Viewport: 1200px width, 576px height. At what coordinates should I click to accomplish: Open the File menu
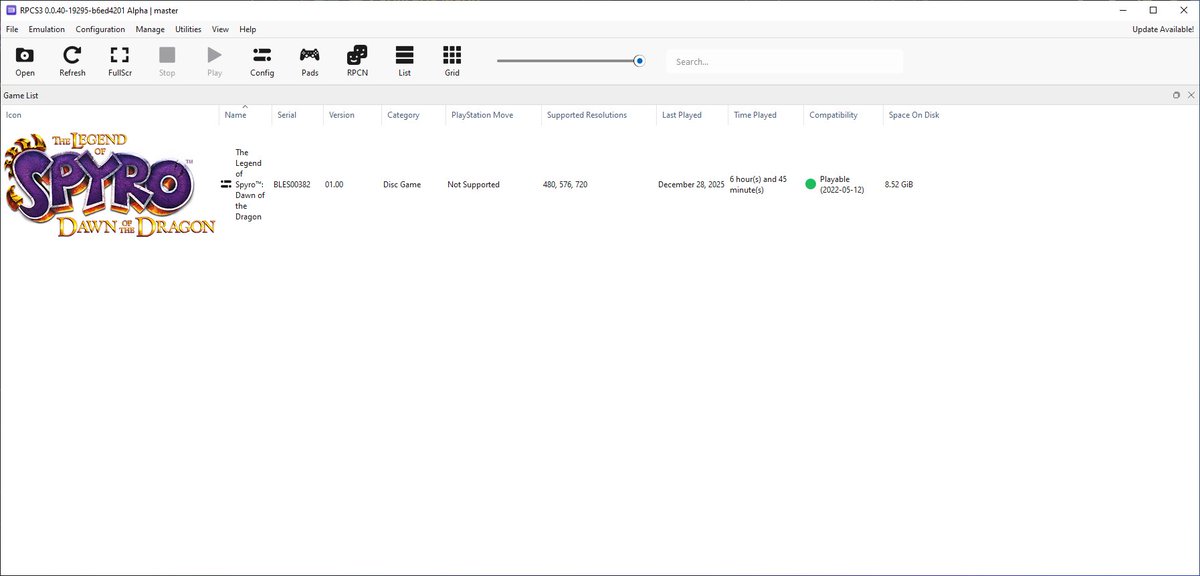(12, 29)
